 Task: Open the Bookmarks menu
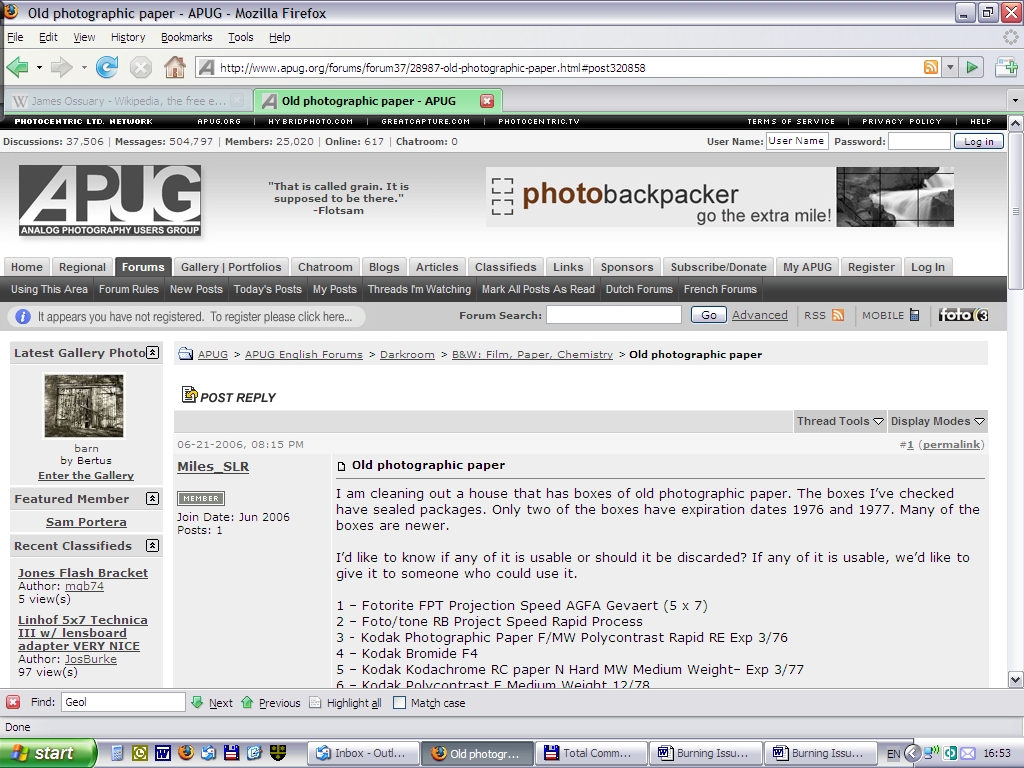click(186, 37)
